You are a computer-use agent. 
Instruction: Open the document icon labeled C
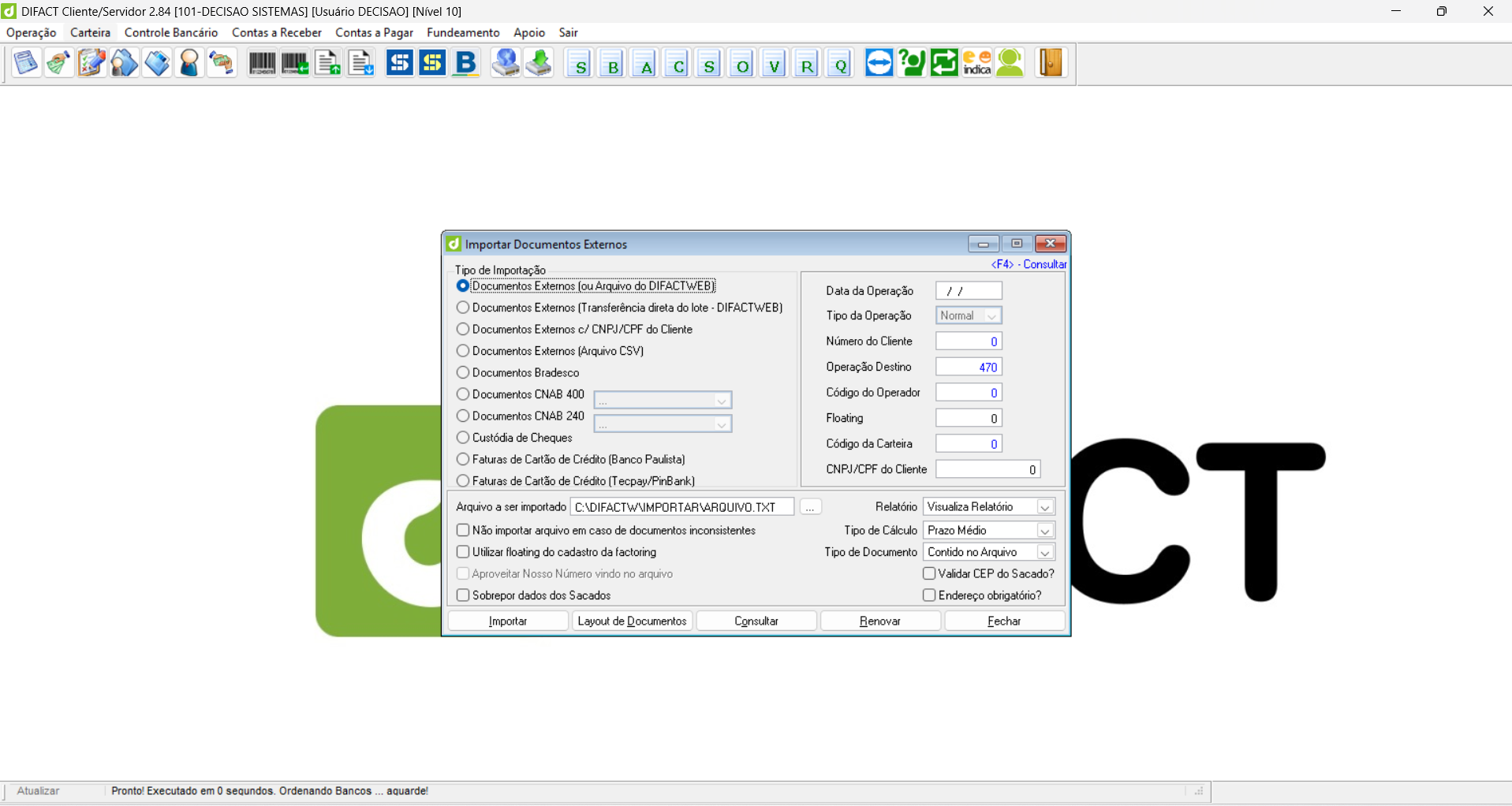click(678, 63)
